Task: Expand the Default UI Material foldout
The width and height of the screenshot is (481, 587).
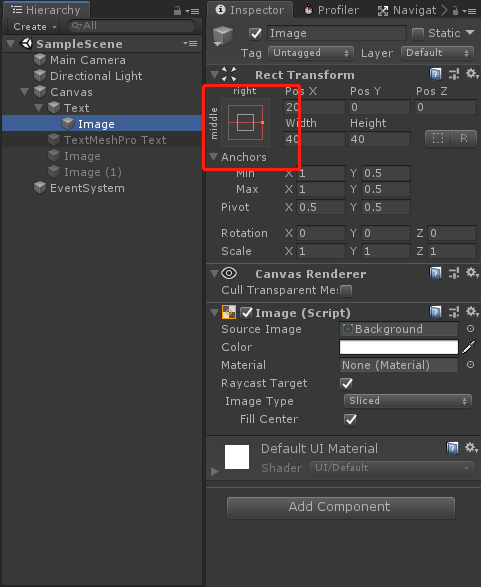Action: [x=214, y=471]
